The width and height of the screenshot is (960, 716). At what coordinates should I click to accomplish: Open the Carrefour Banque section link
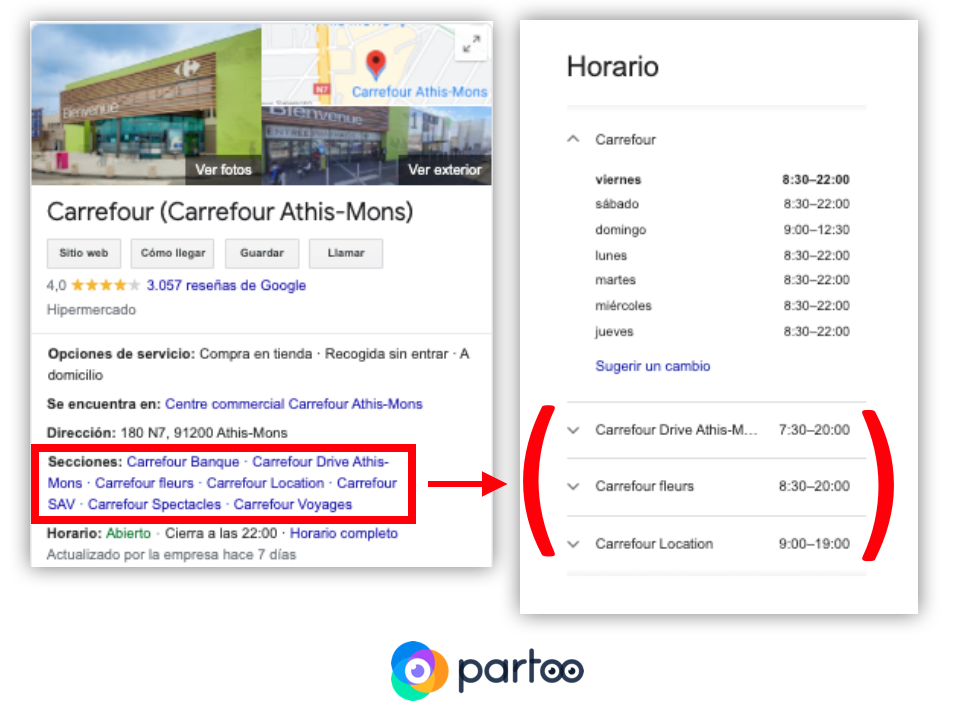(x=183, y=462)
